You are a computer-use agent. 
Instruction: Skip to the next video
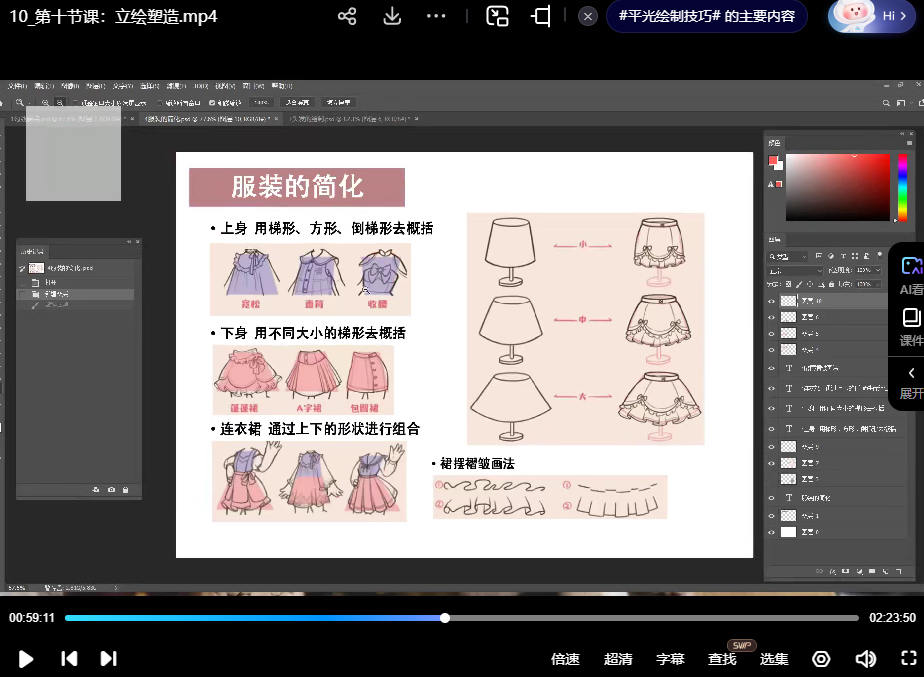109,658
